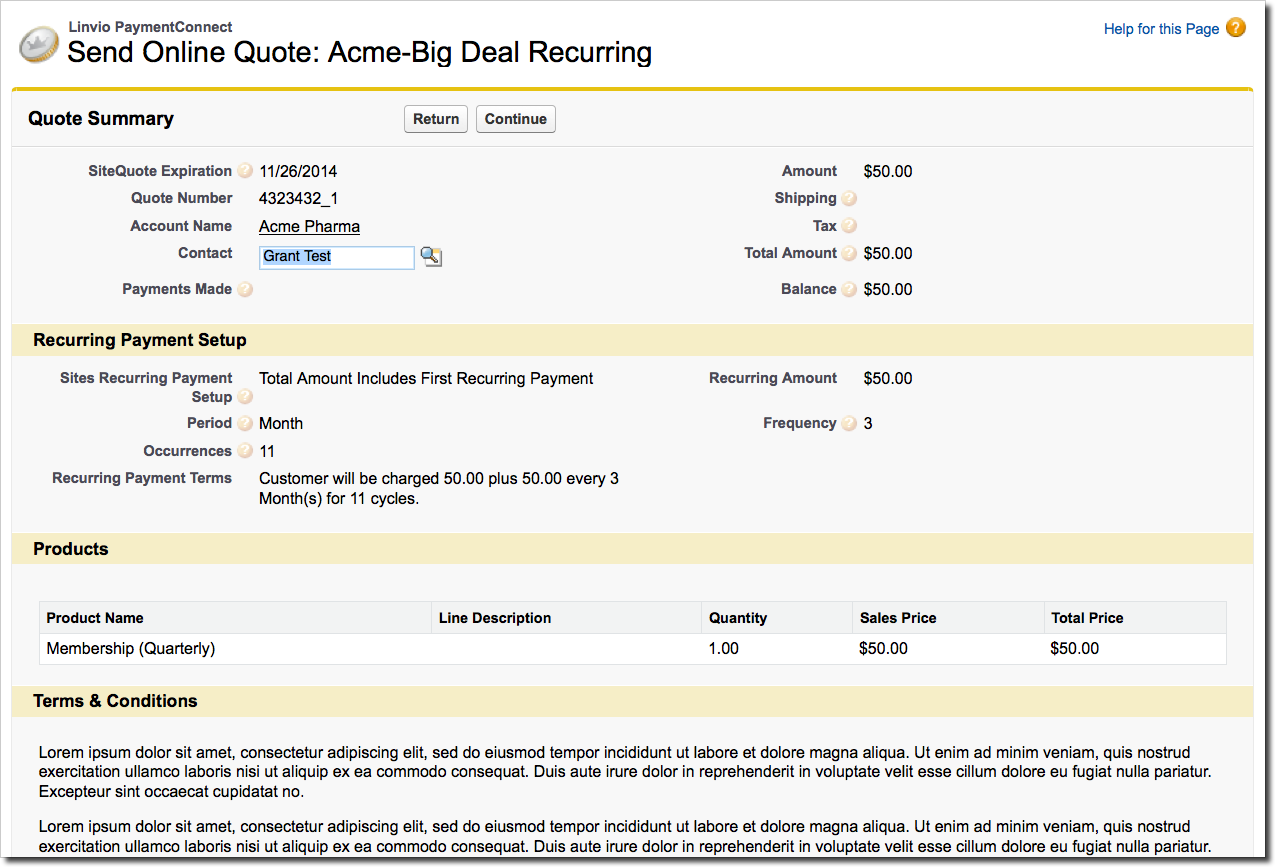This screenshot has width=1276, height=868.
Task: Click the orange help question mark icon
Action: pos(1236,28)
